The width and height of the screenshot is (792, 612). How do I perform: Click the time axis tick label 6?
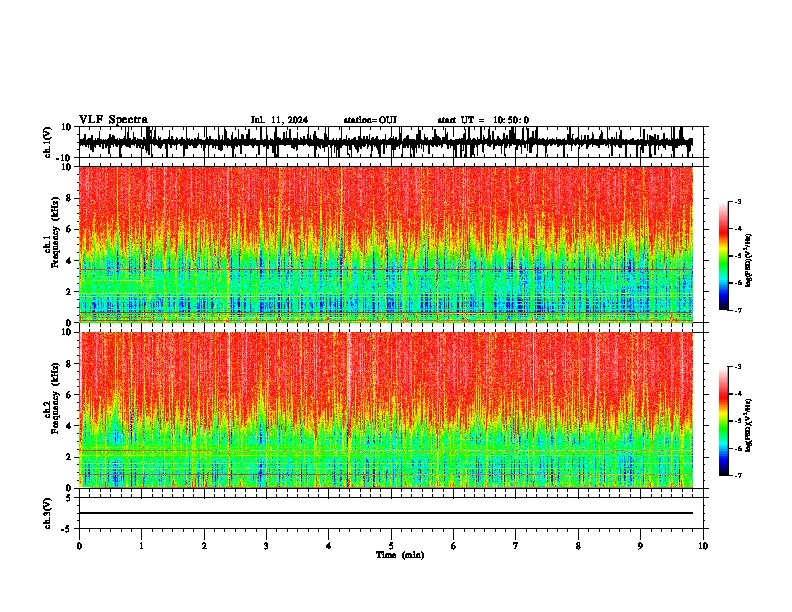click(454, 546)
